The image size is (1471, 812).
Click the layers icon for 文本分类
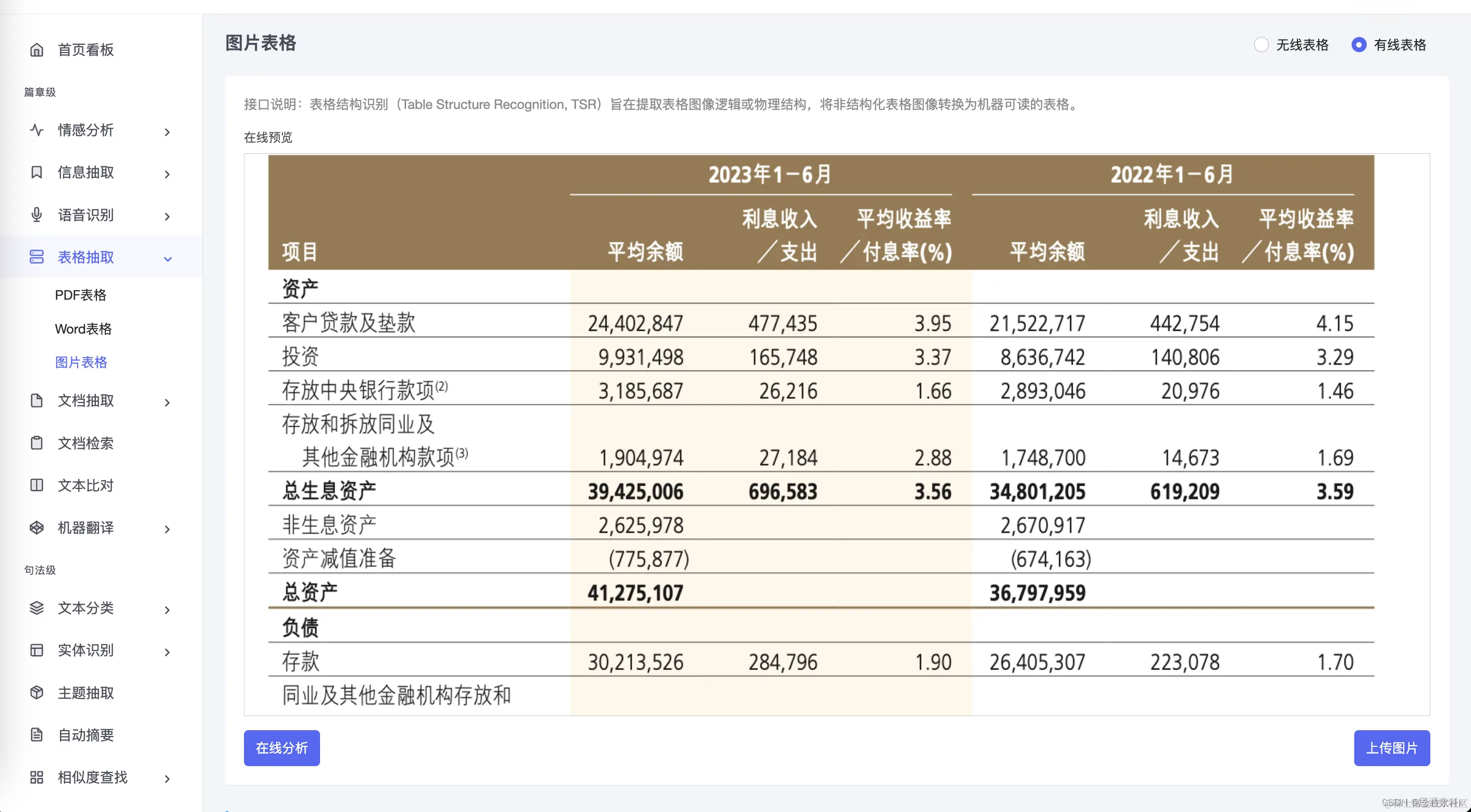pos(36,608)
